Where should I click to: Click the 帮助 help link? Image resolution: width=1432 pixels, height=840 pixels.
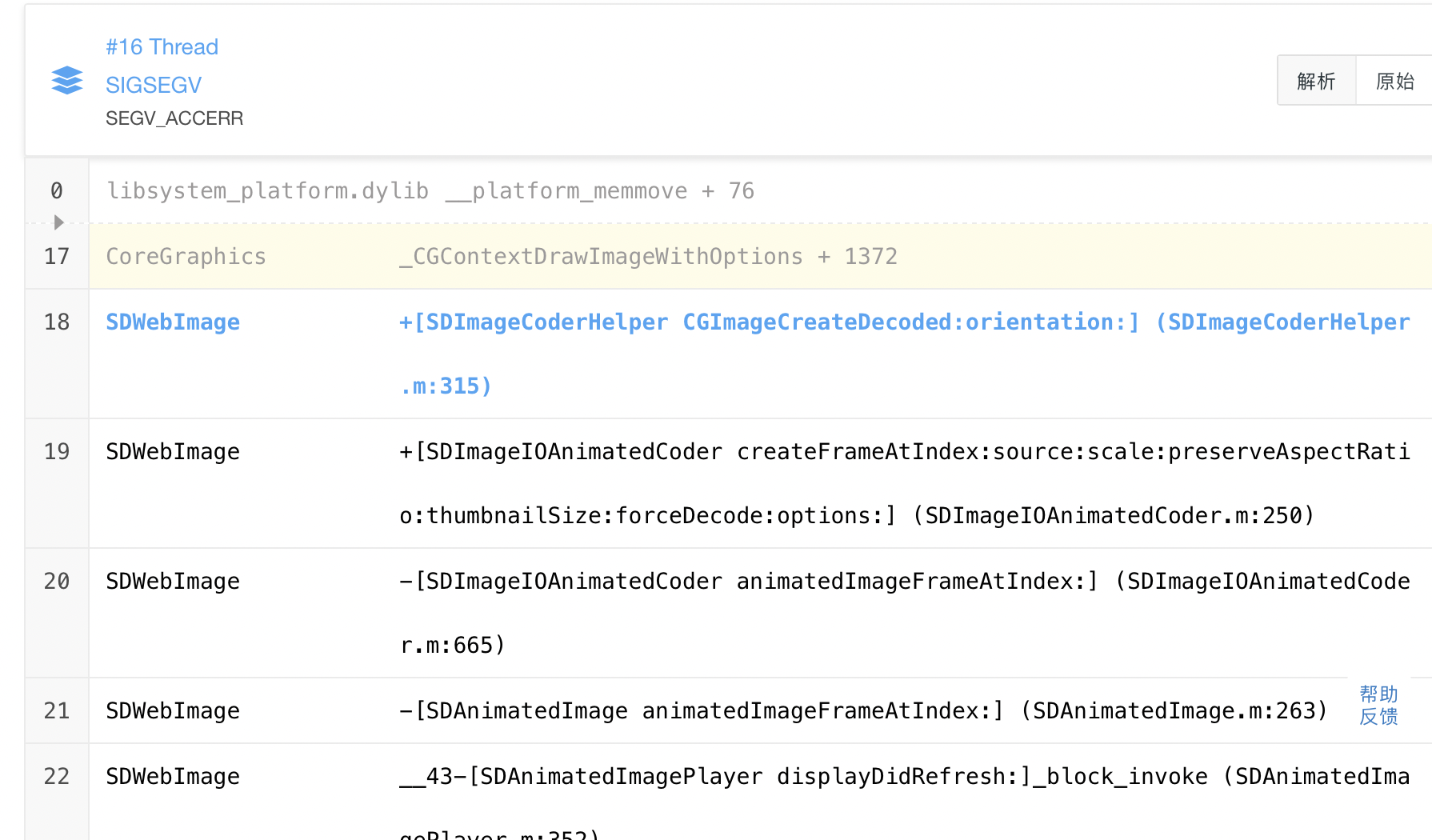point(1378,694)
